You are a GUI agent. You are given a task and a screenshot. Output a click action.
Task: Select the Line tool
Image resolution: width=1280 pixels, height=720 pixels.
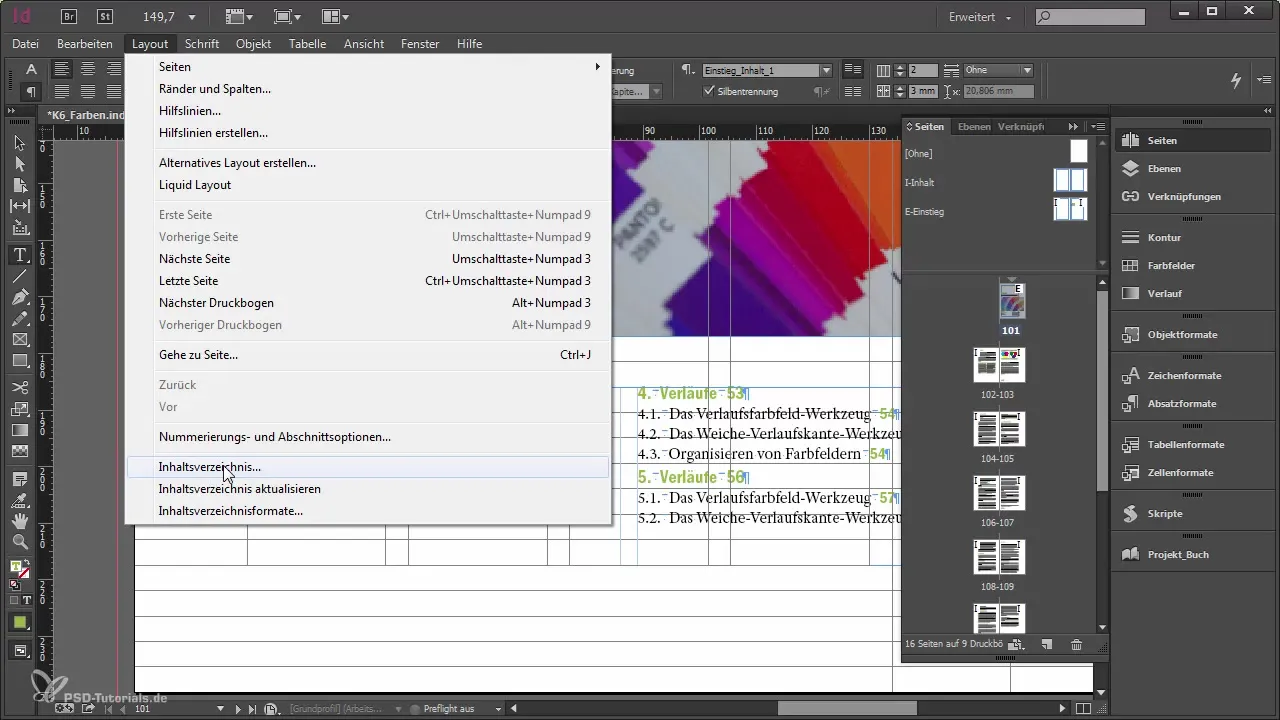[x=20, y=276]
